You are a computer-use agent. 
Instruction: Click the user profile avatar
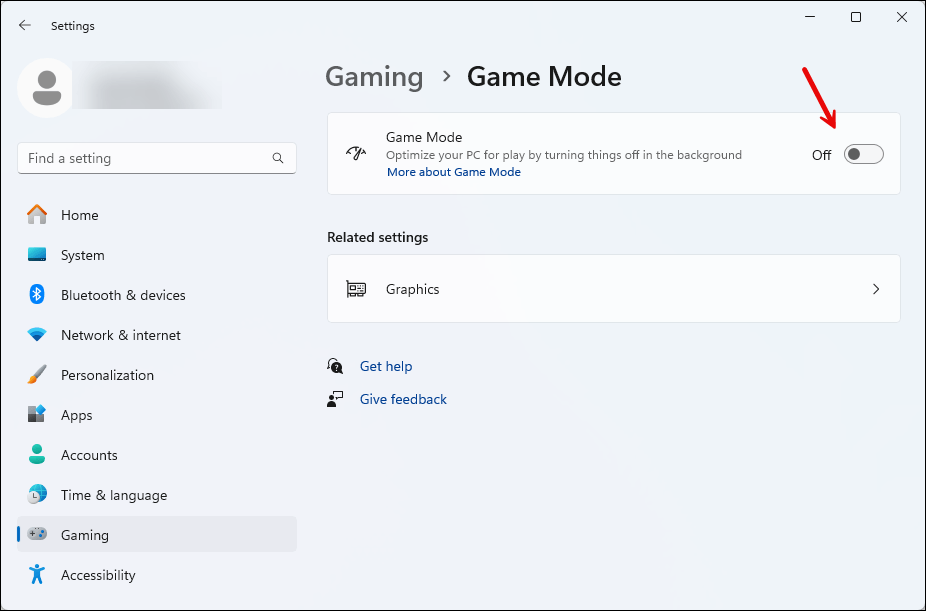(x=45, y=88)
